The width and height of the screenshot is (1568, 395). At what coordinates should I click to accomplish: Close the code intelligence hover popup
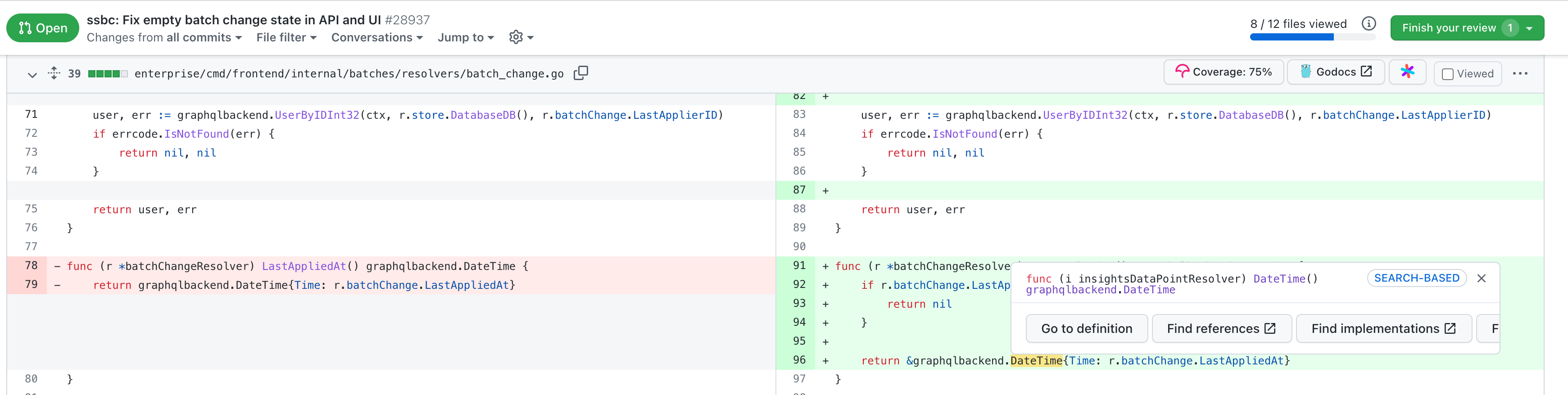(x=1482, y=278)
